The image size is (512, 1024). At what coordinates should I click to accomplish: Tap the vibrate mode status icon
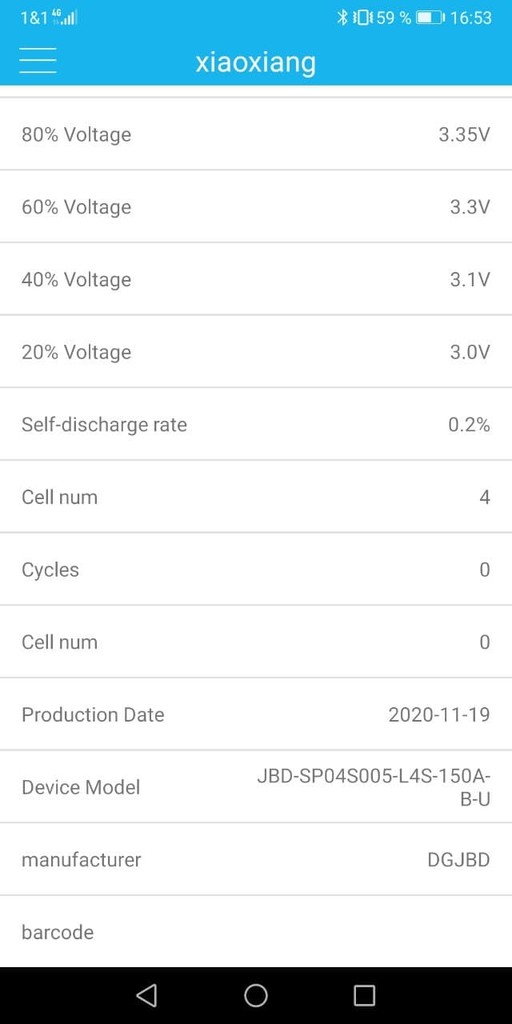(361, 18)
